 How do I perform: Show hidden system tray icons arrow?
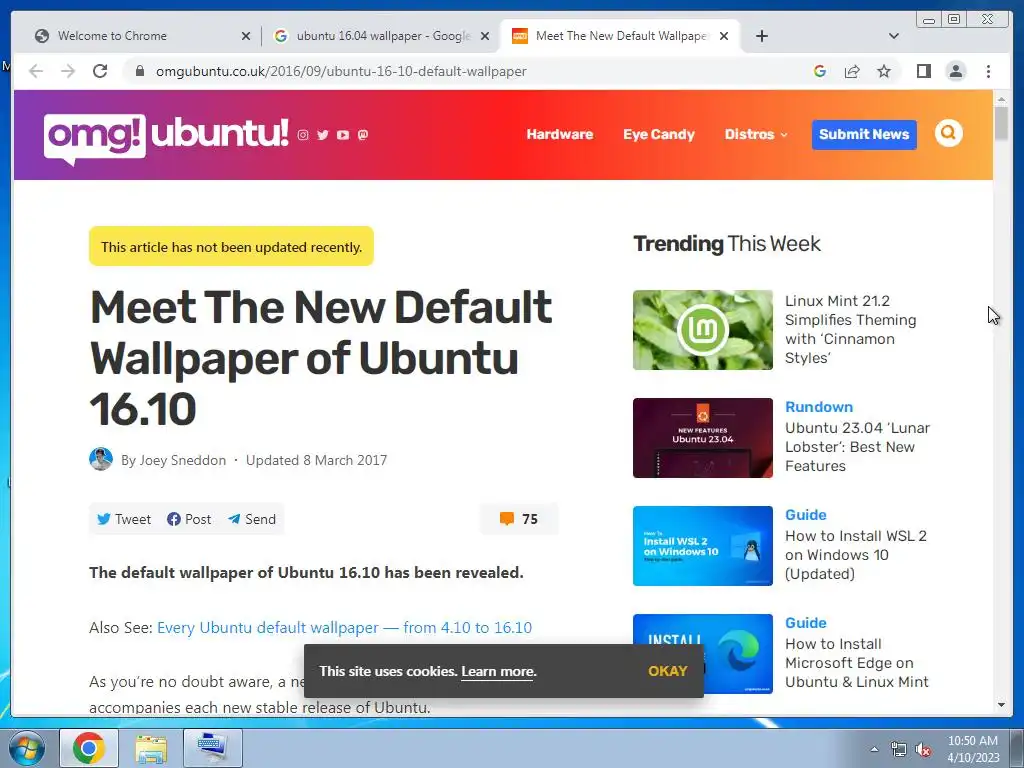pyautogui.click(x=874, y=749)
